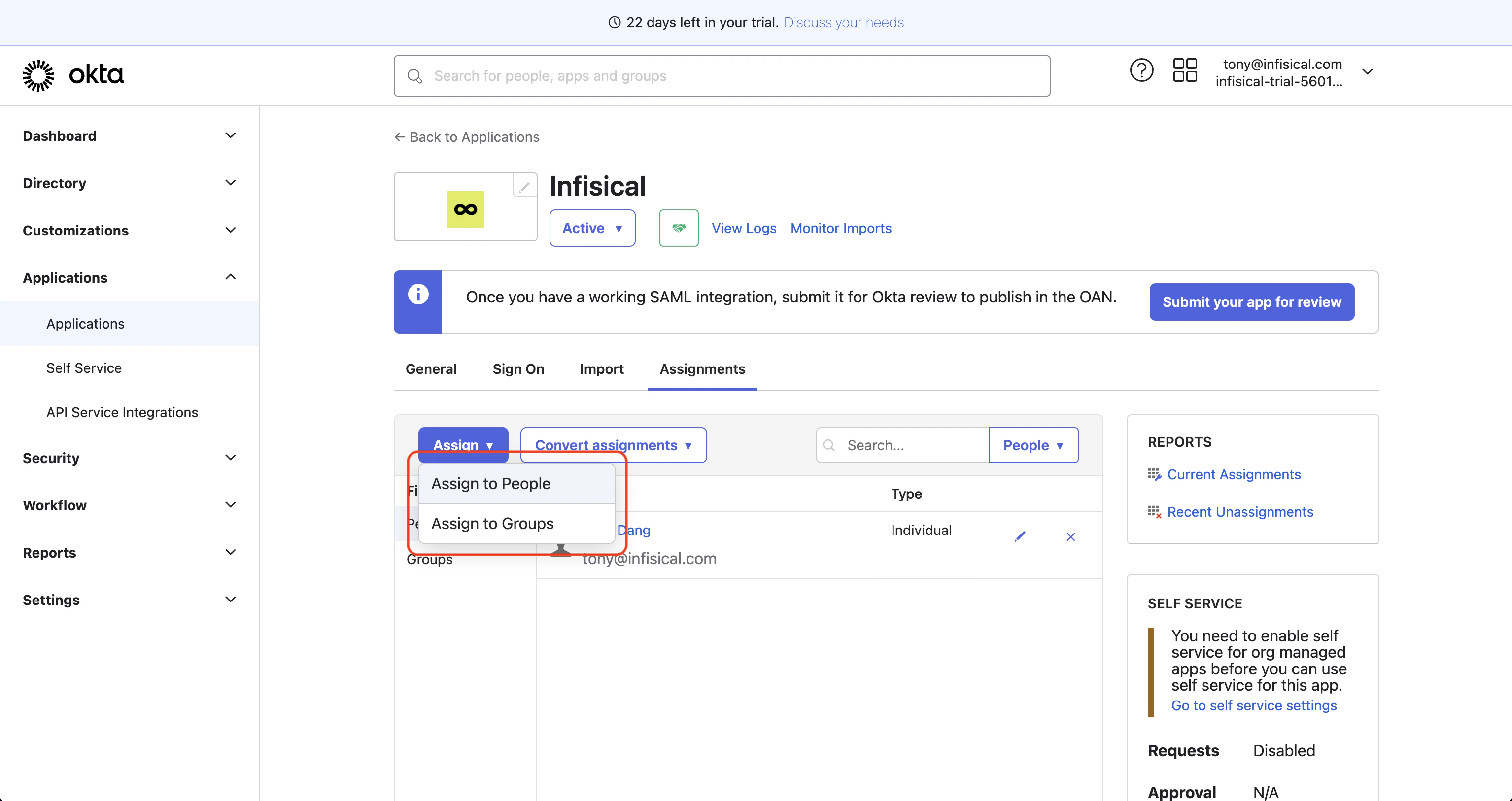Click the Type column header

click(x=906, y=494)
